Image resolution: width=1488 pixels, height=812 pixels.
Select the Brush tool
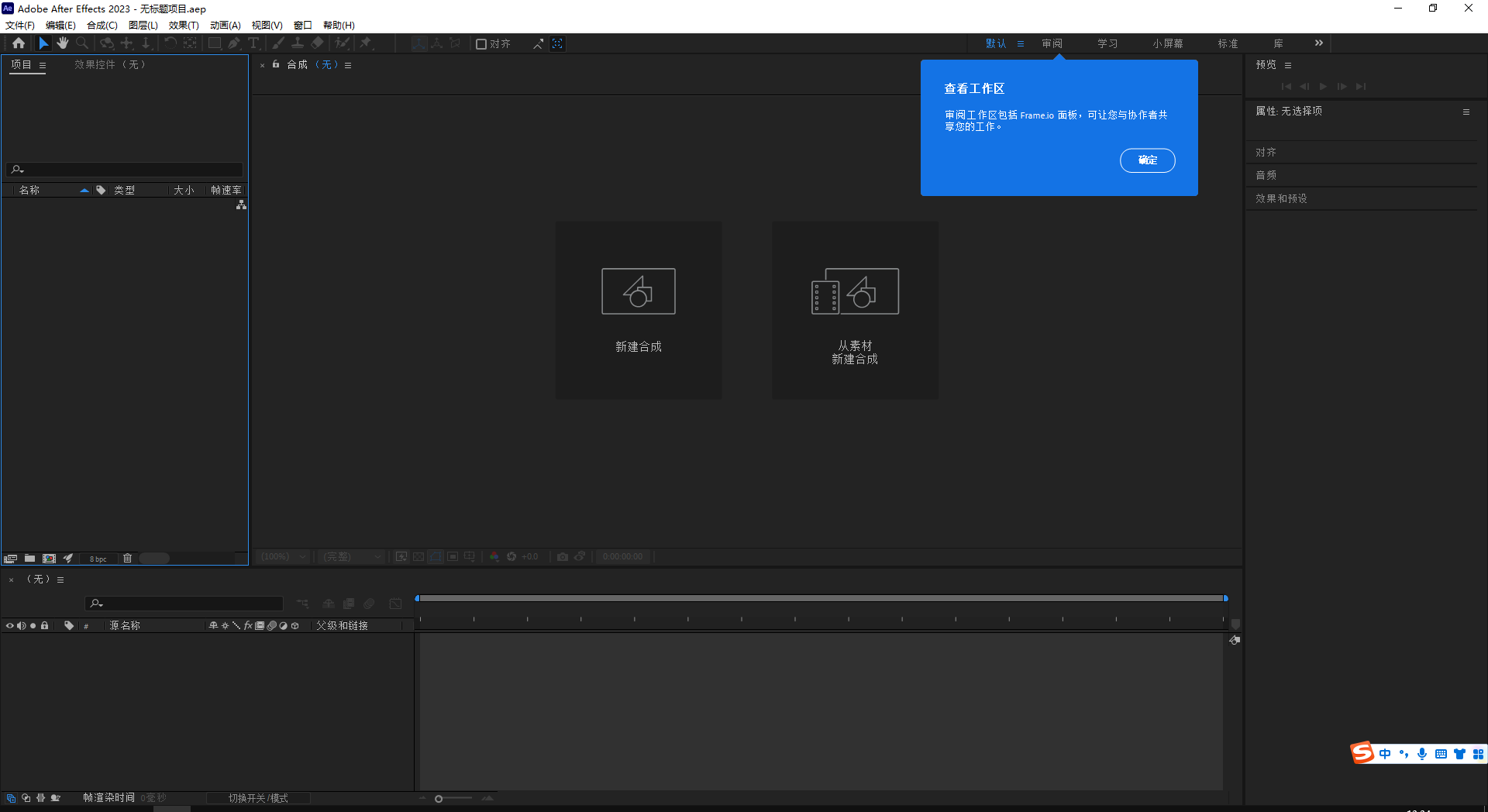[278, 43]
